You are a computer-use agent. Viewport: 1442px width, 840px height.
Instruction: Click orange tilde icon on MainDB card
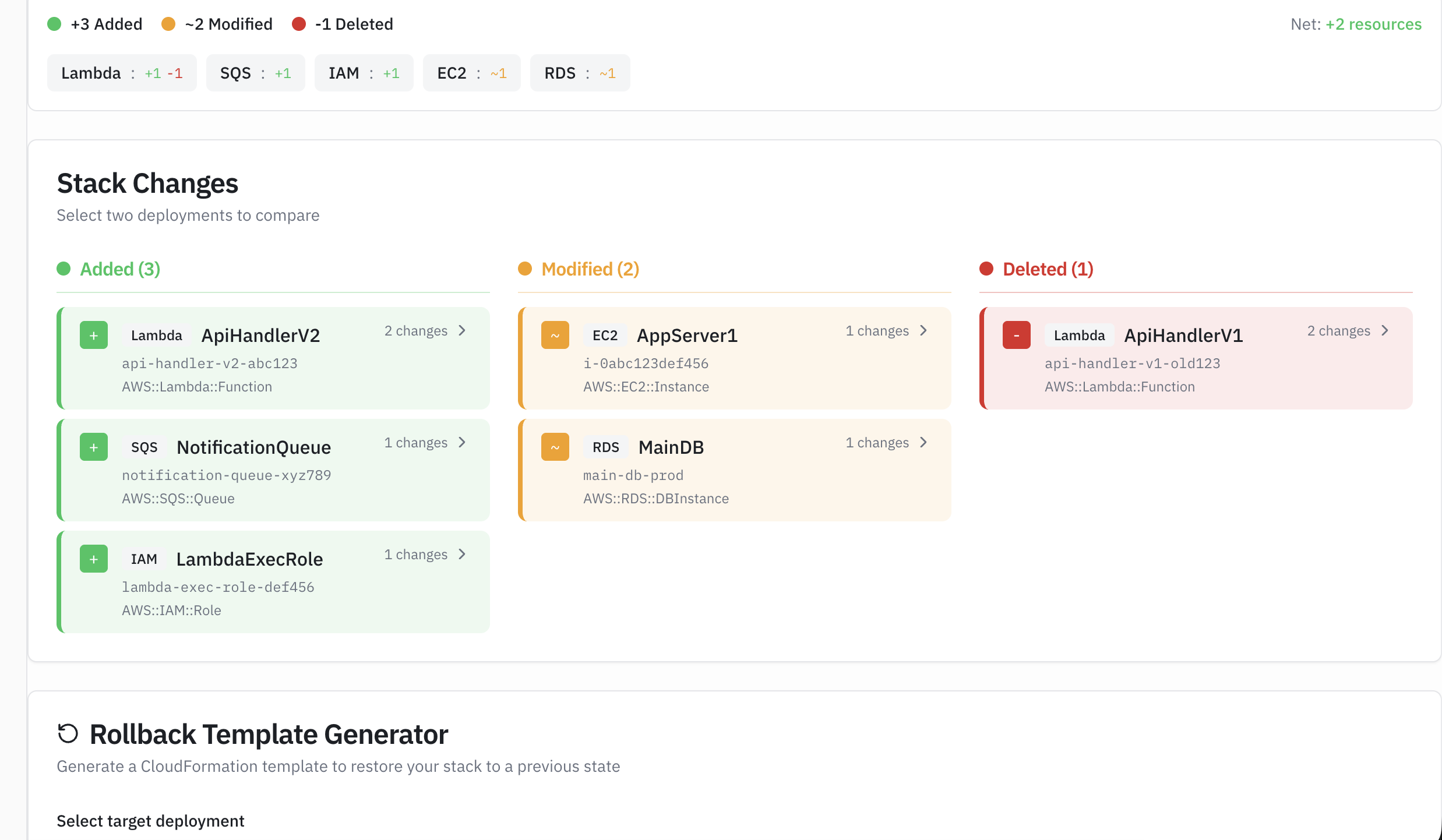(x=555, y=447)
